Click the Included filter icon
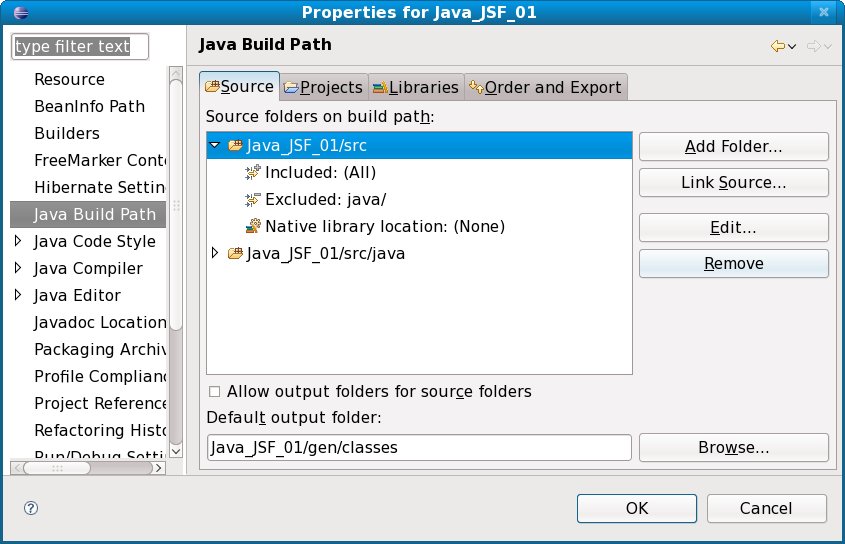 (x=253, y=172)
